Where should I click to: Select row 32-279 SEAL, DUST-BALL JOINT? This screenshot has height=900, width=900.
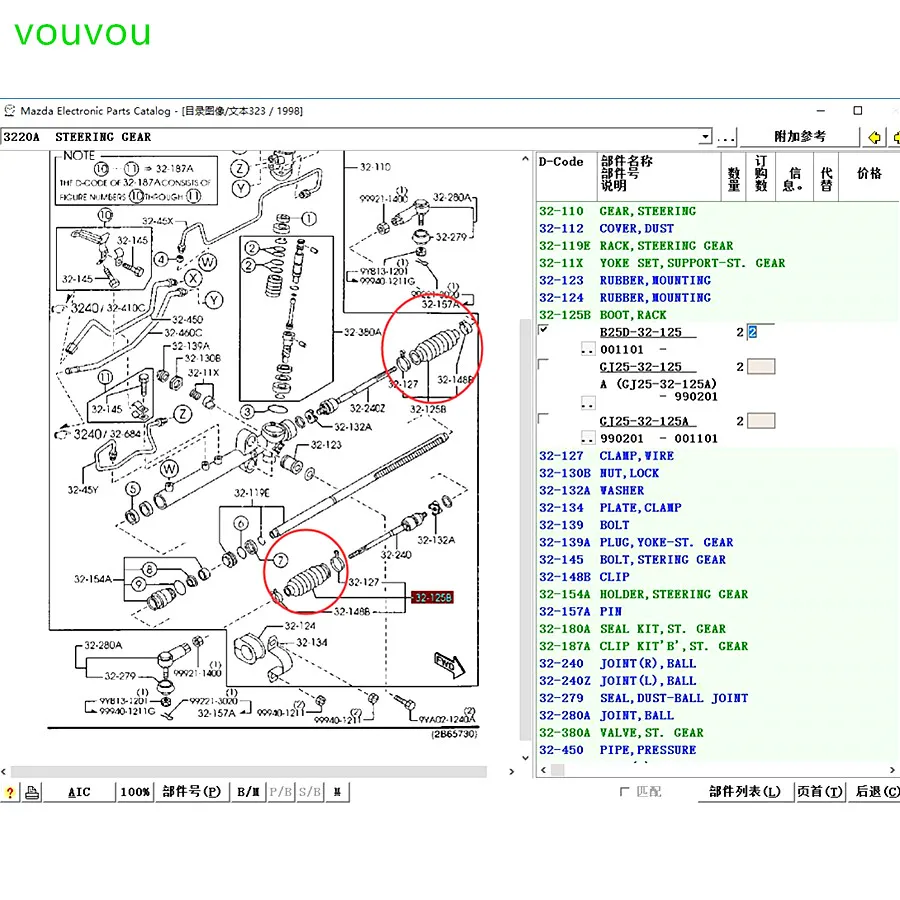point(717,698)
